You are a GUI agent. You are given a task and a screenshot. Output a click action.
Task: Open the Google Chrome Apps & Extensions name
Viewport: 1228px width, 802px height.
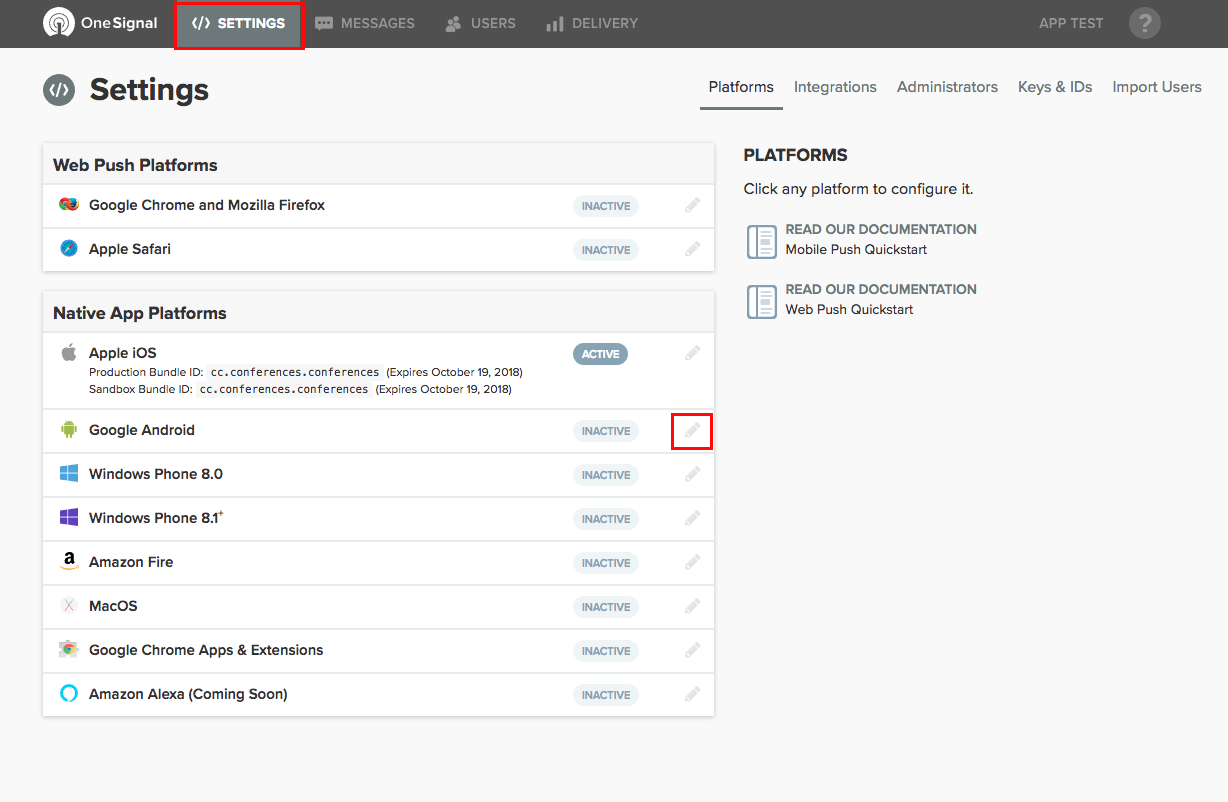pyautogui.click(x=206, y=650)
